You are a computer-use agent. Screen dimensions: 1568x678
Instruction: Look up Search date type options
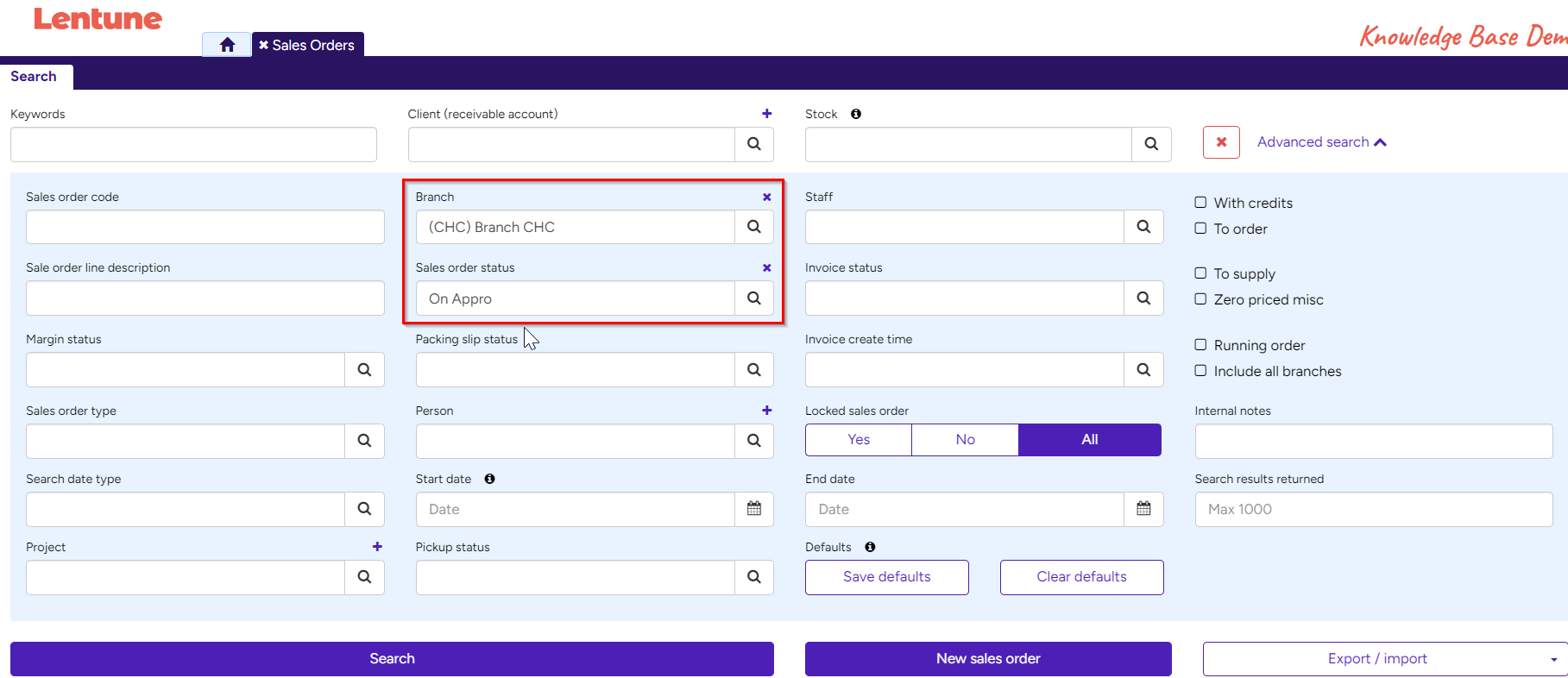pyautogui.click(x=364, y=509)
